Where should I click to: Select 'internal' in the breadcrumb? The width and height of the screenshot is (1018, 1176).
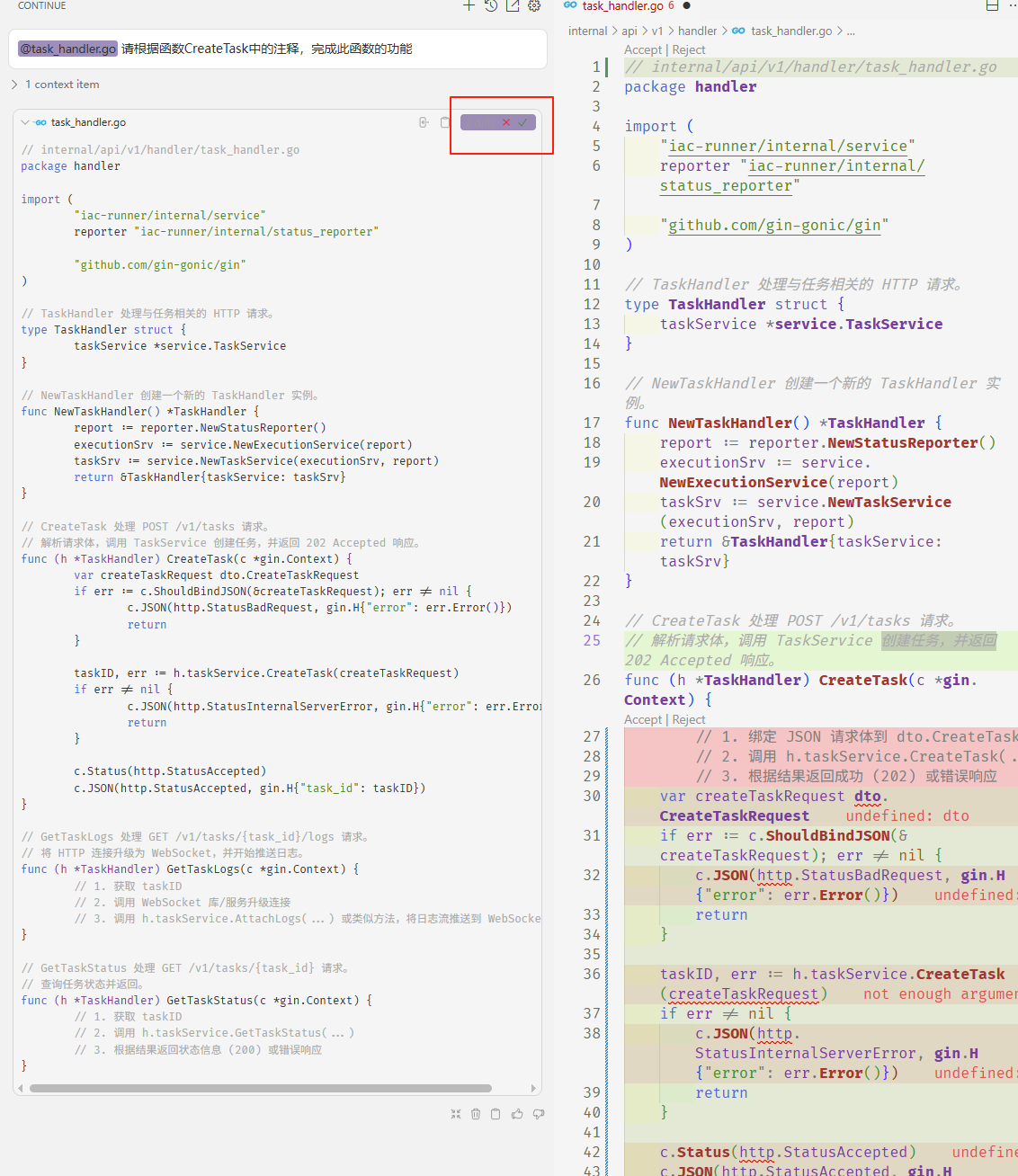tap(588, 31)
